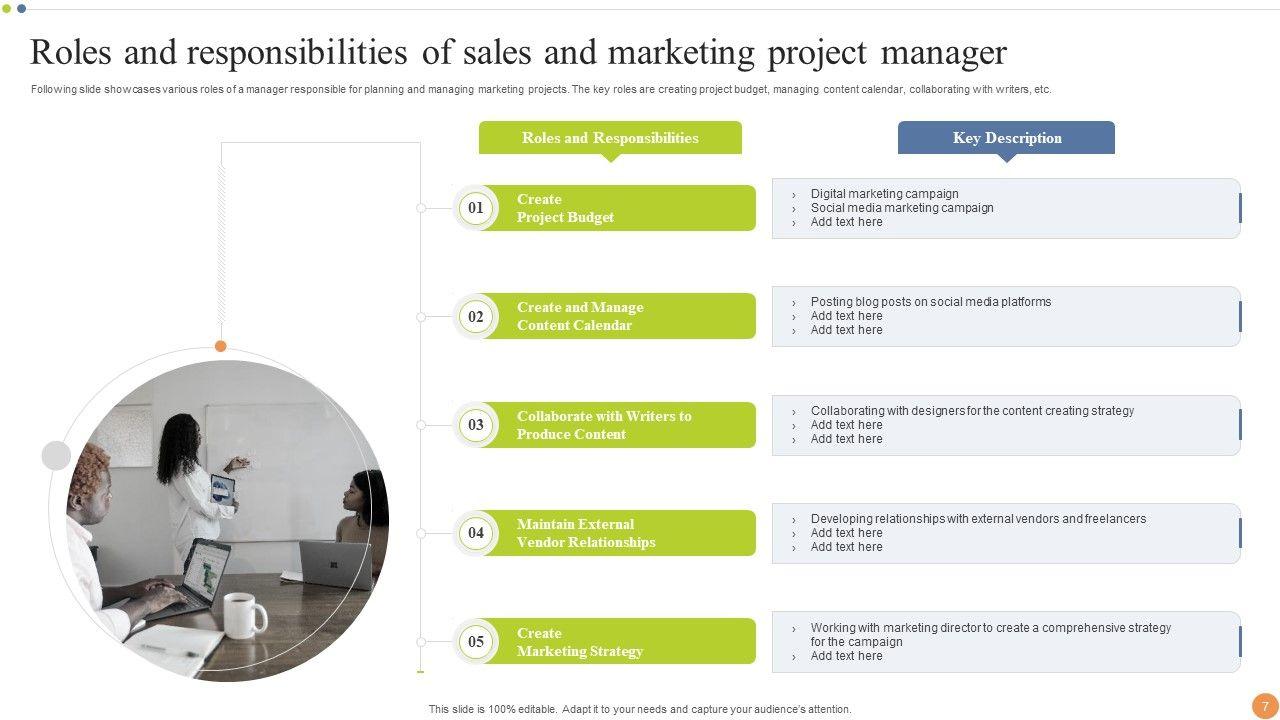Click the 02 number circle icon
This screenshot has width=1280, height=720.
476,317
